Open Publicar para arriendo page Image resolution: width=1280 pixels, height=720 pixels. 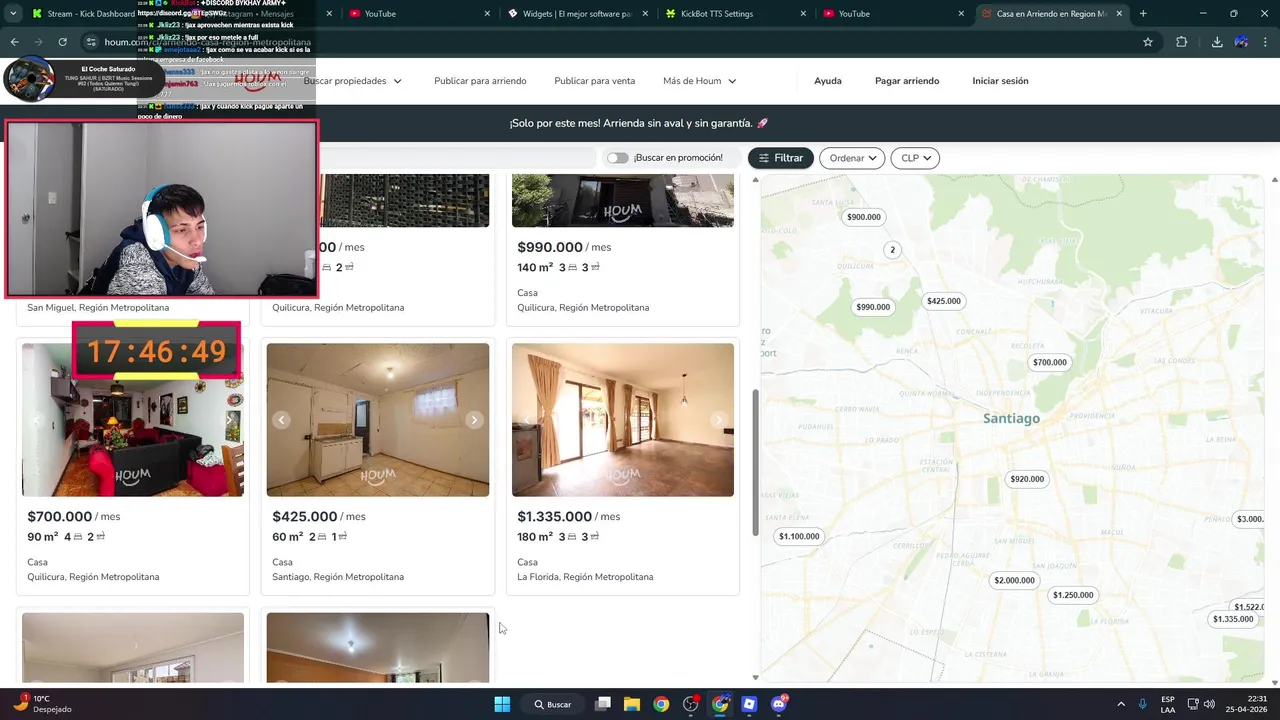pyautogui.click(x=480, y=81)
